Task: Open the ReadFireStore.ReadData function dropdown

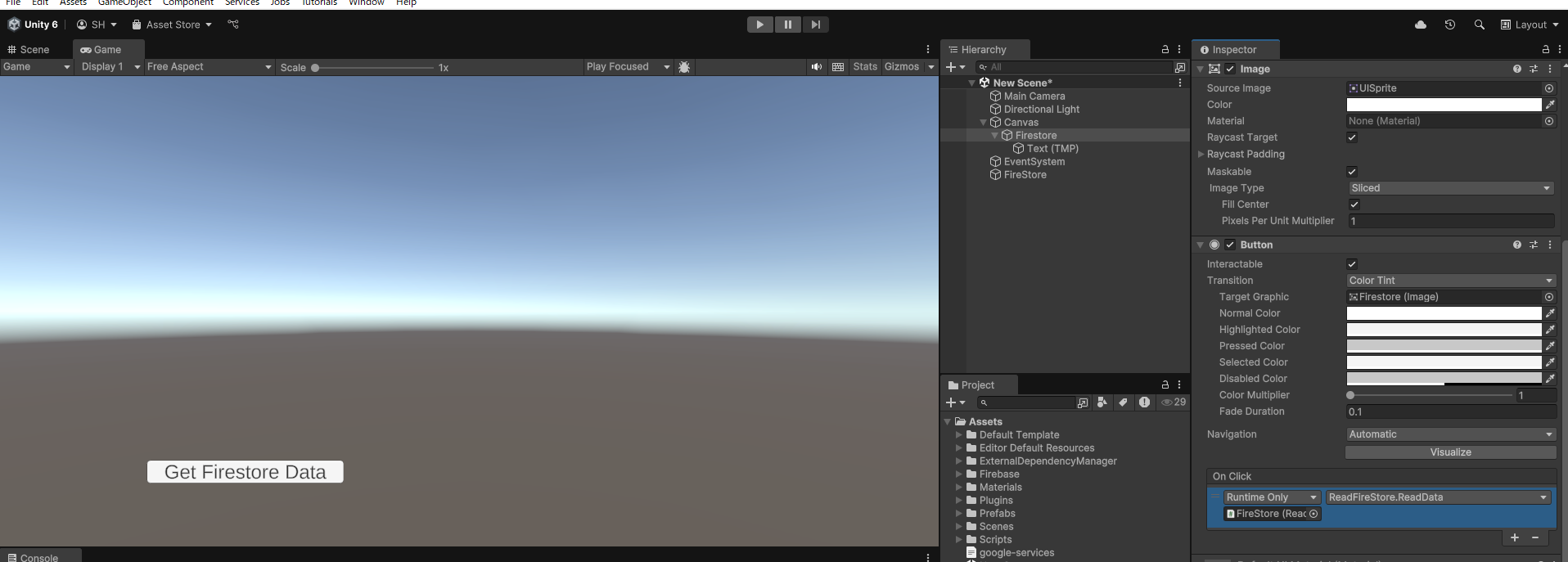Action: [x=1439, y=497]
